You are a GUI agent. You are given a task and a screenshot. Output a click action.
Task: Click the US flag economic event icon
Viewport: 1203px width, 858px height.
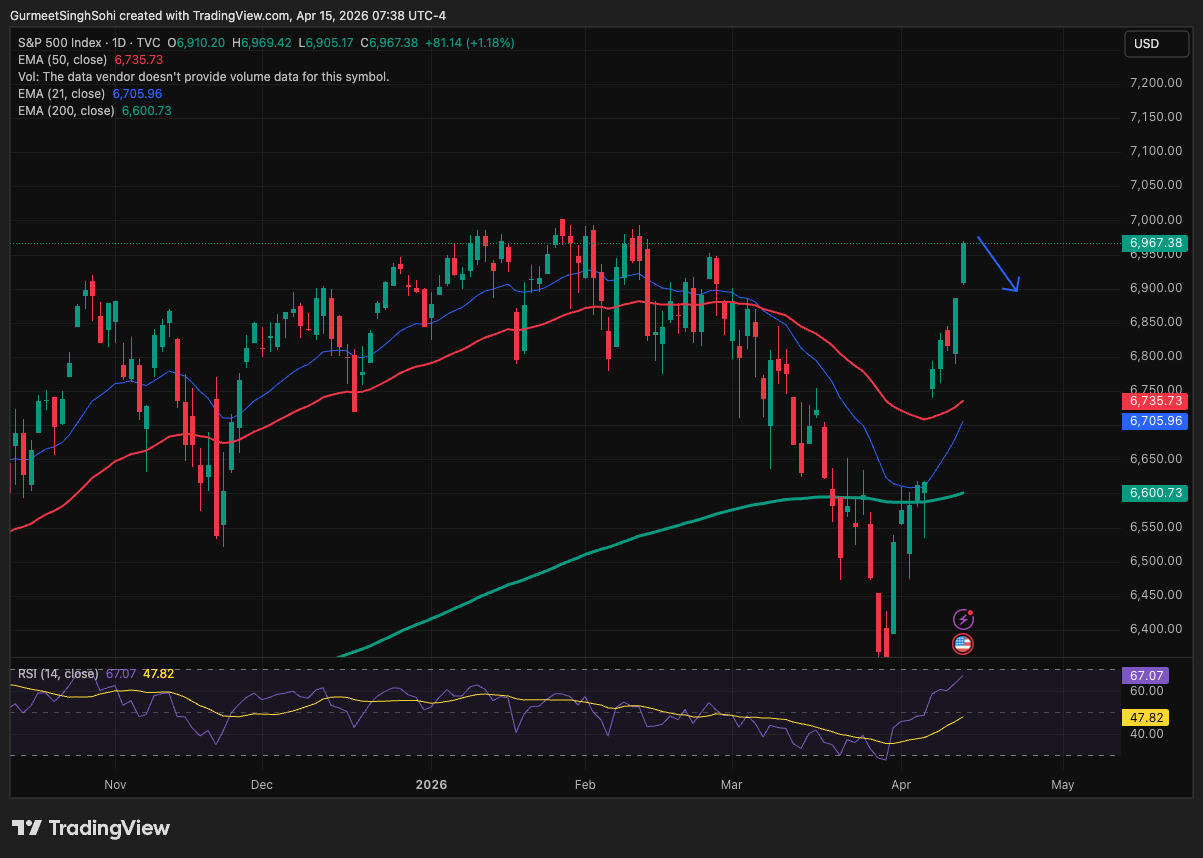tap(963, 644)
